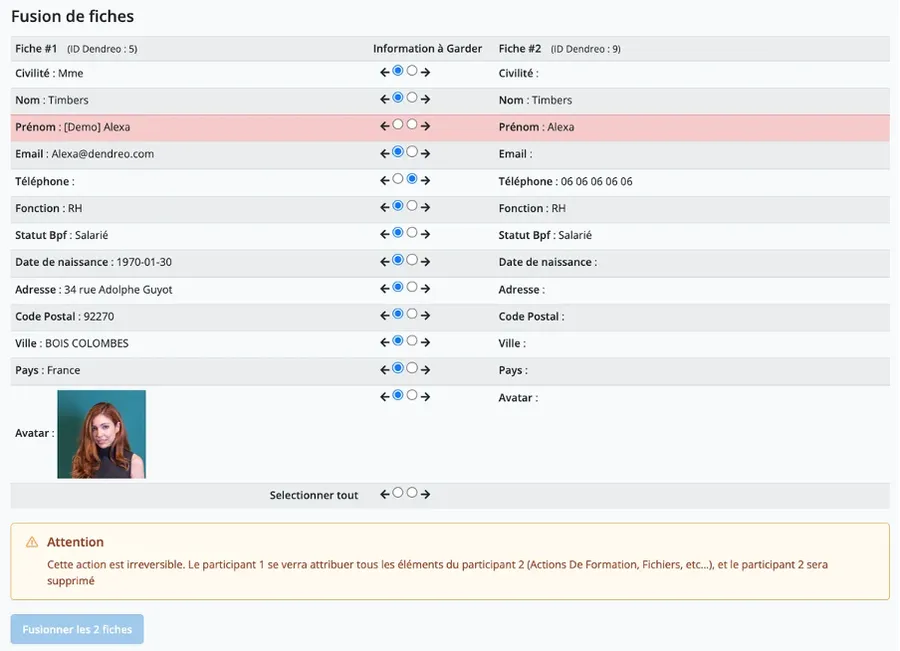This screenshot has width=900, height=651.
Task: Click the left arrow in the Téléphone row
Action: point(385,180)
